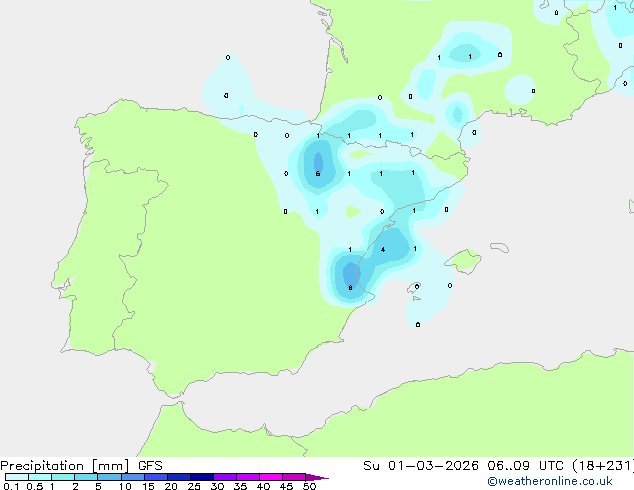Viewport: 634px width, 490px height.
Task: Select the 0.5–1 mm legend color swatch
Action: click(40, 477)
